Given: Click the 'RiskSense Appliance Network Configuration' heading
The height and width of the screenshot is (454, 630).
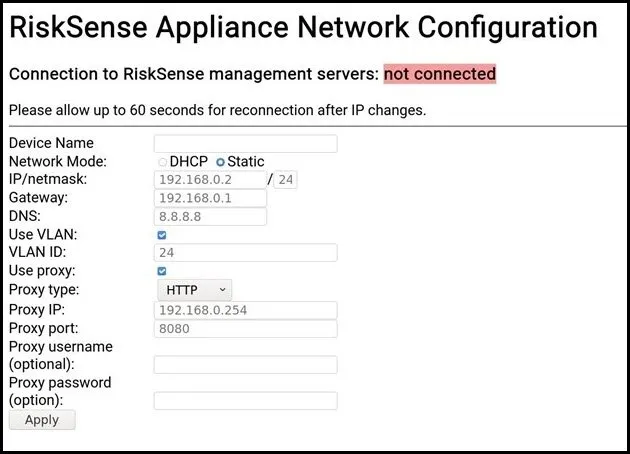Looking at the screenshot, I should pos(303,27).
